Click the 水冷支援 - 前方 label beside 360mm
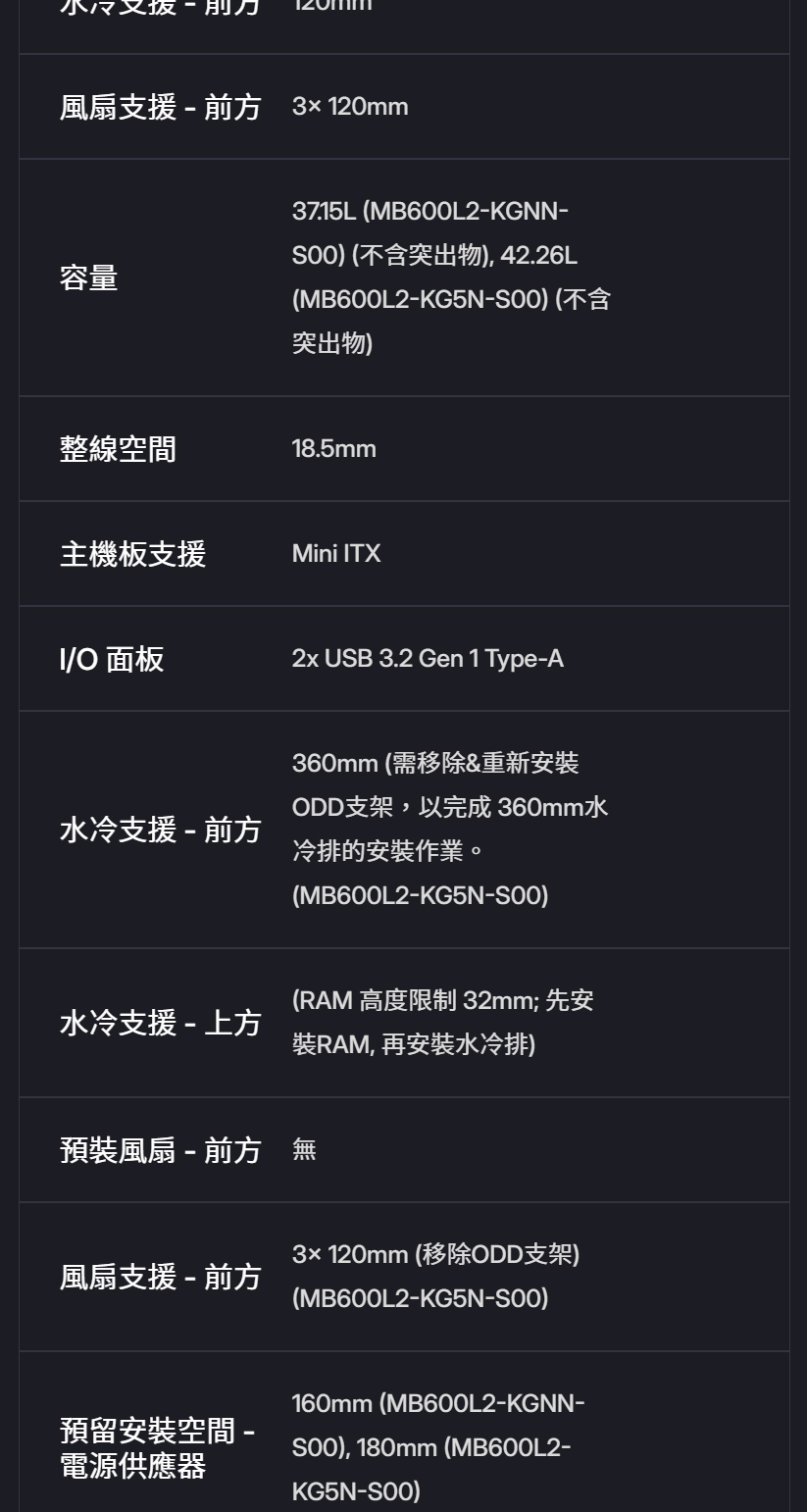 pyautogui.click(x=161, y=830)
